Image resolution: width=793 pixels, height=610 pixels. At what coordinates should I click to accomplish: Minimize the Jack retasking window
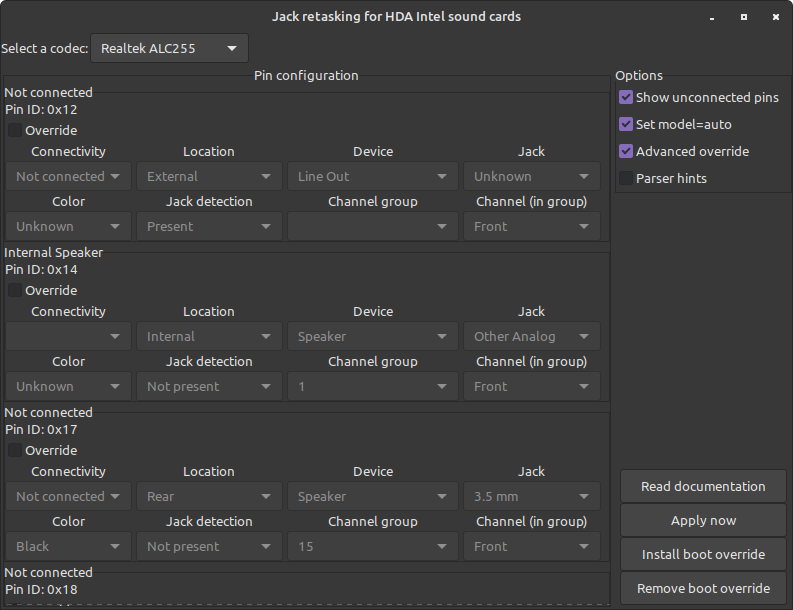(x=712, y=17)
